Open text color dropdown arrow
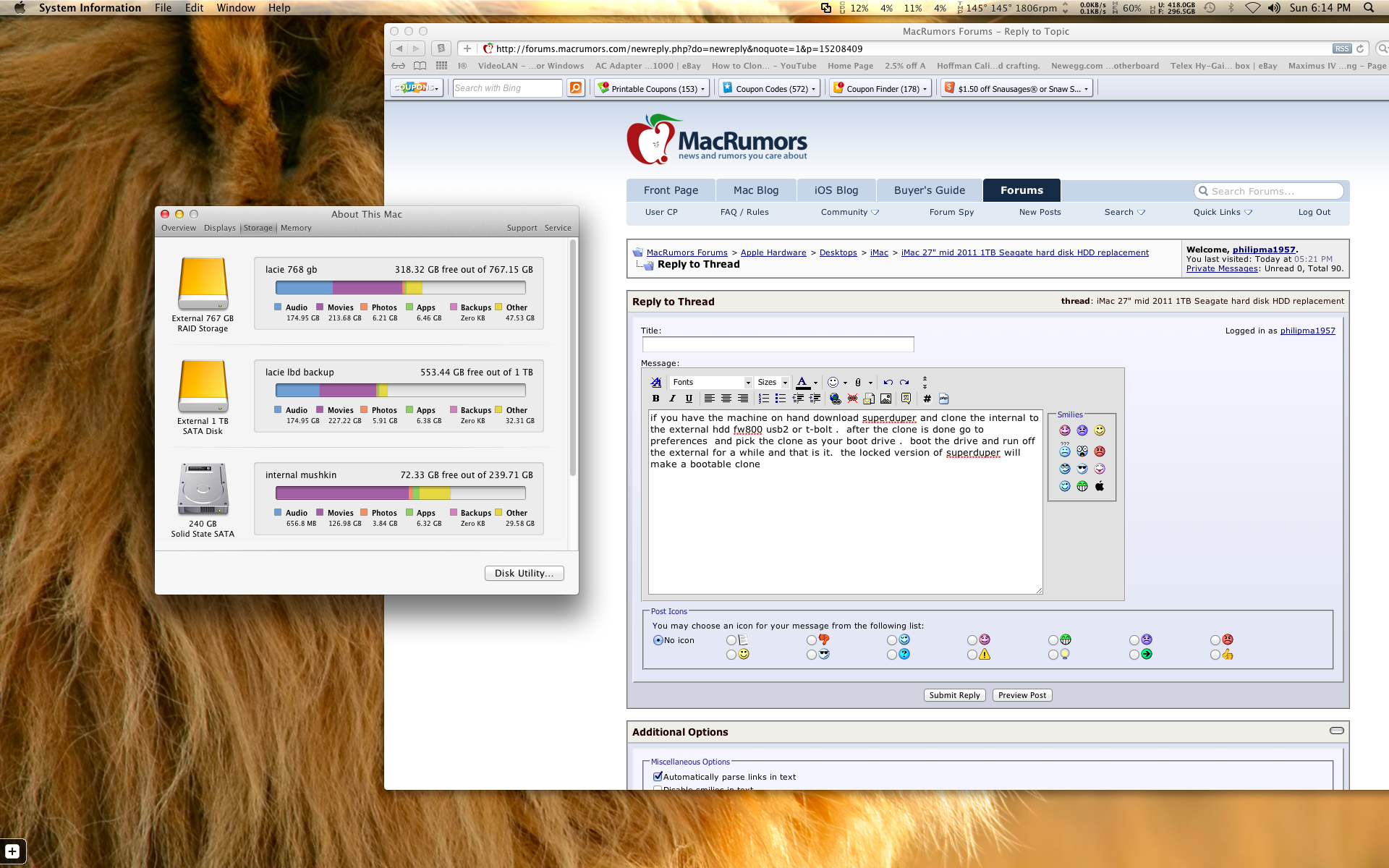This screenshot has height=868, width=1389. 815,383
